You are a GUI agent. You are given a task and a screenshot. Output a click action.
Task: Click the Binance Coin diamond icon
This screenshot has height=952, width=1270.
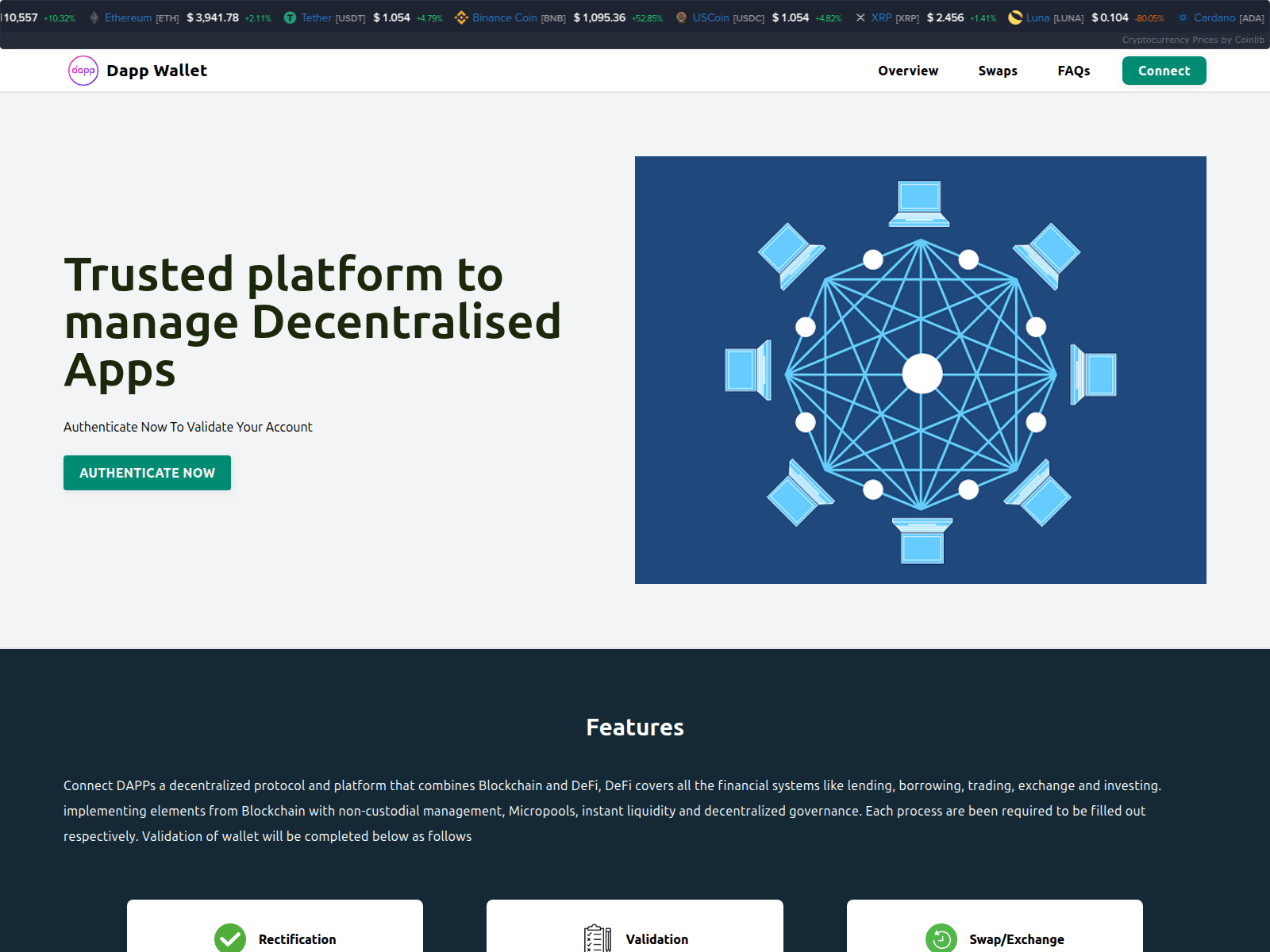coord(461,17)
